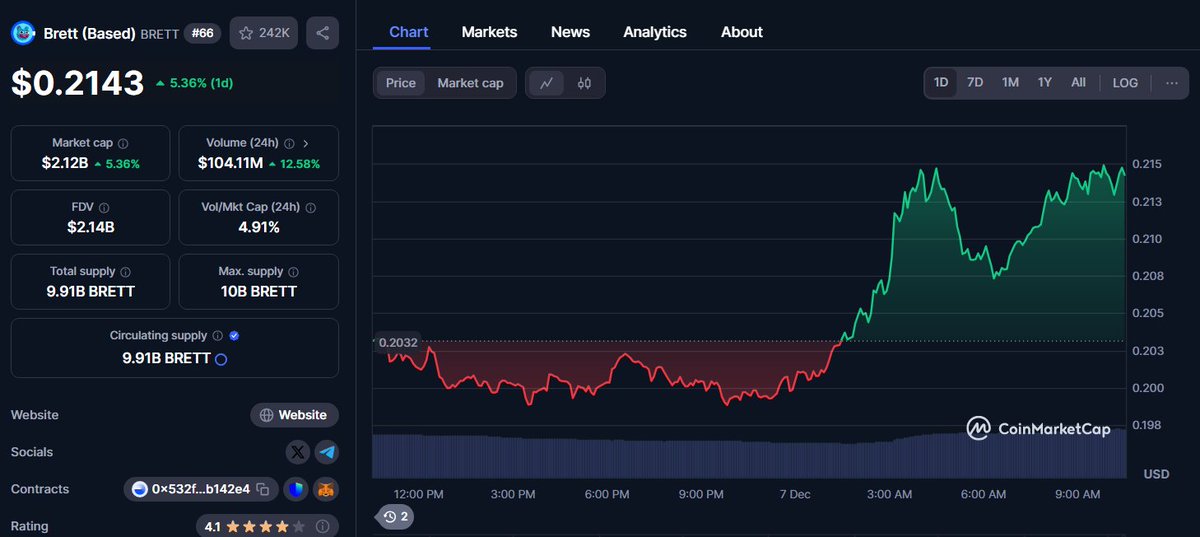Click the verified badge beside Circulating supply
This screenshot has width=1200, height=537.
click(234, 336)
